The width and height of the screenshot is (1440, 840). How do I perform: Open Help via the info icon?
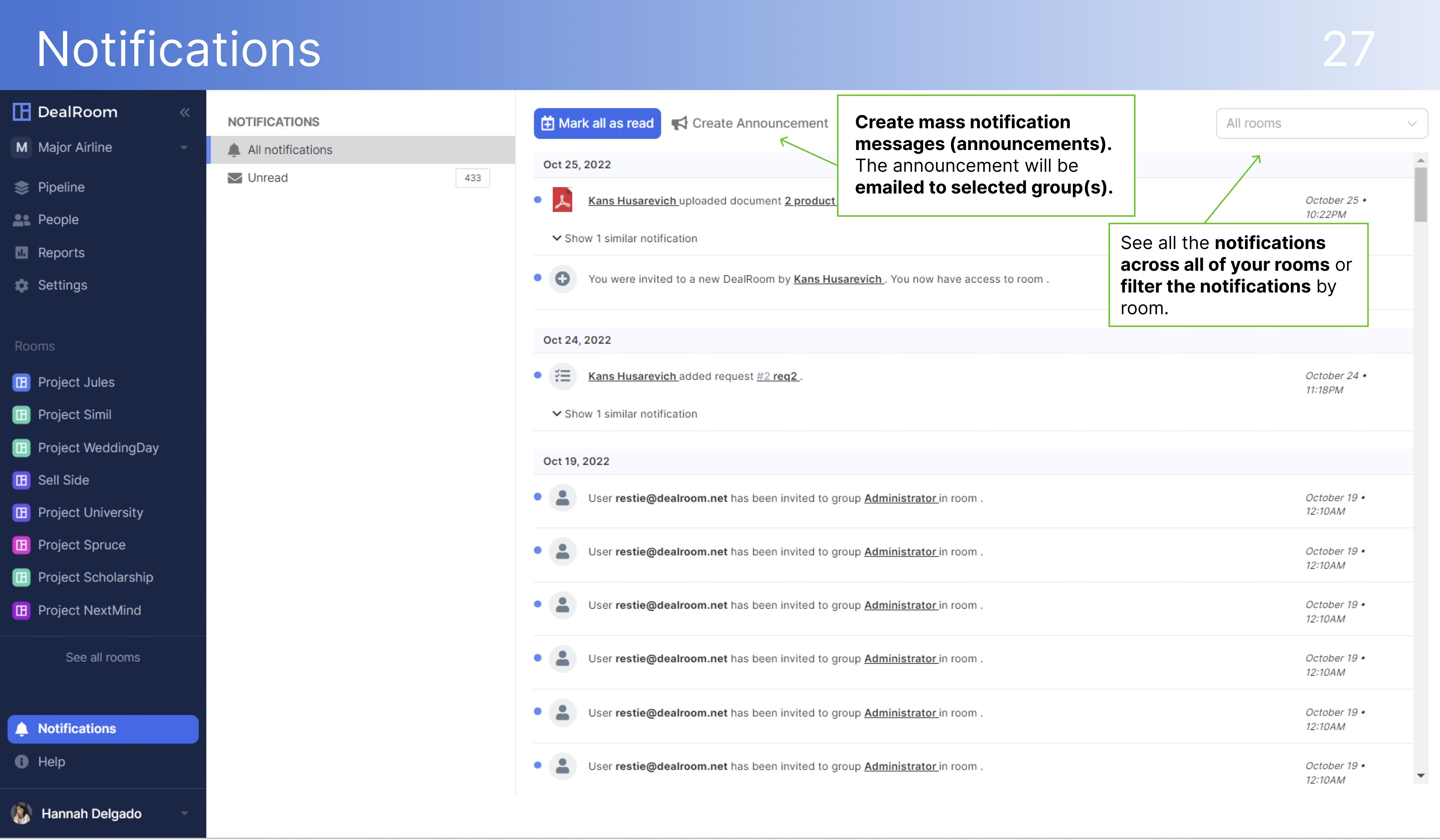coord(21,761)
